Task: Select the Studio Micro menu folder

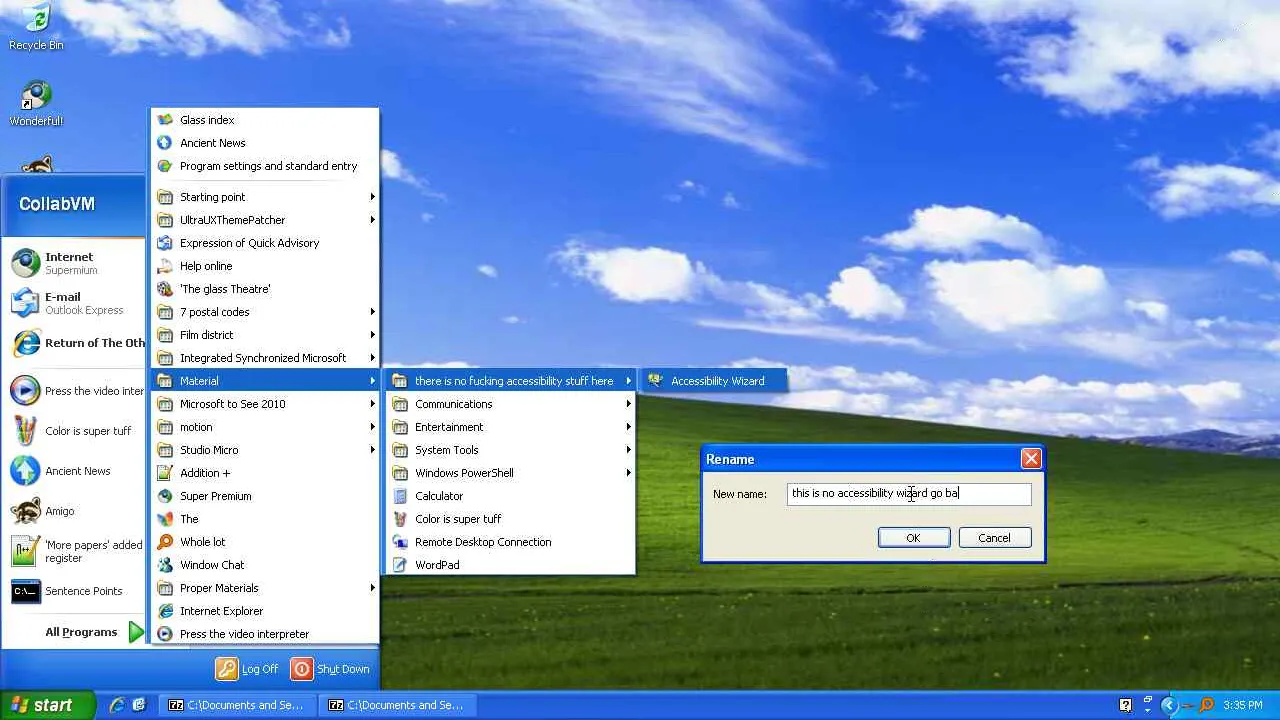Action: (x=265, y=450)
